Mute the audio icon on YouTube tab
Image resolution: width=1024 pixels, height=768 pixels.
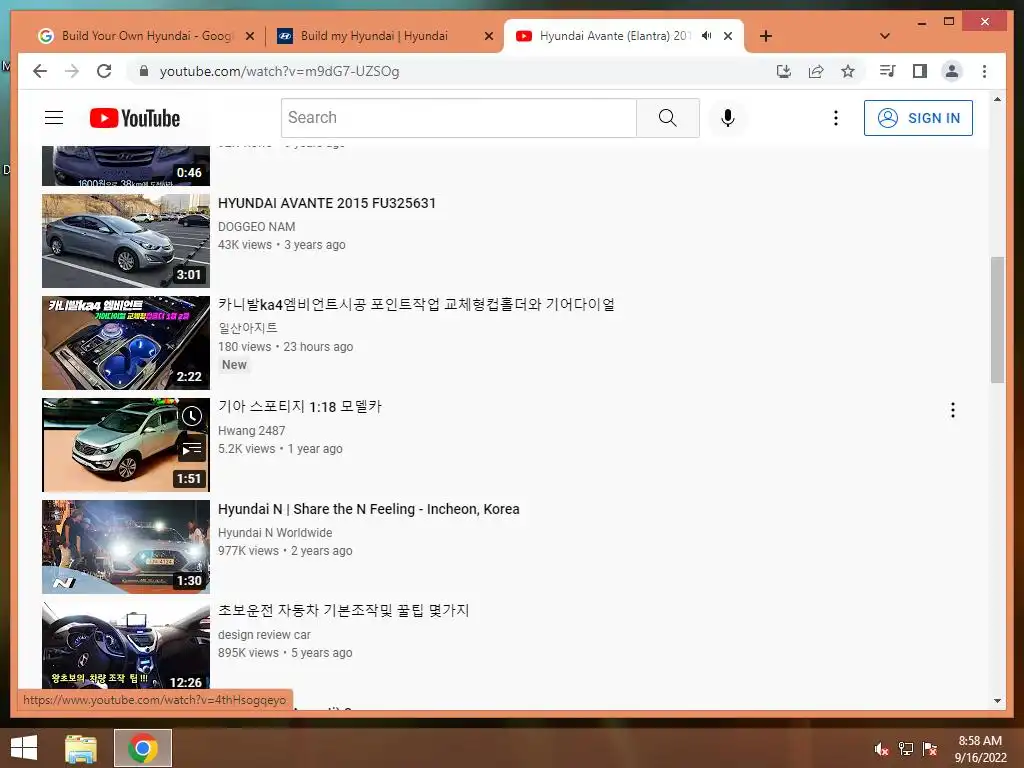[707, 36]
